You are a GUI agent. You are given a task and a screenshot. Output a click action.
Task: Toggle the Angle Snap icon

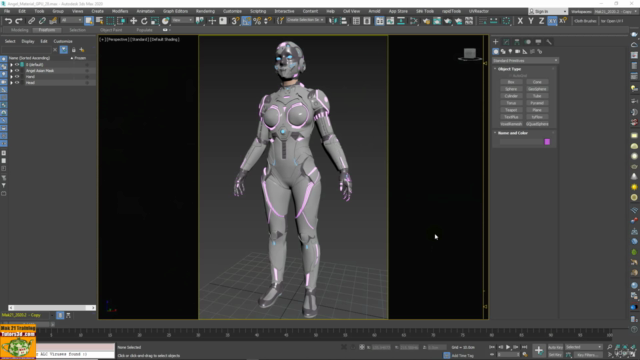pos(246,21)
